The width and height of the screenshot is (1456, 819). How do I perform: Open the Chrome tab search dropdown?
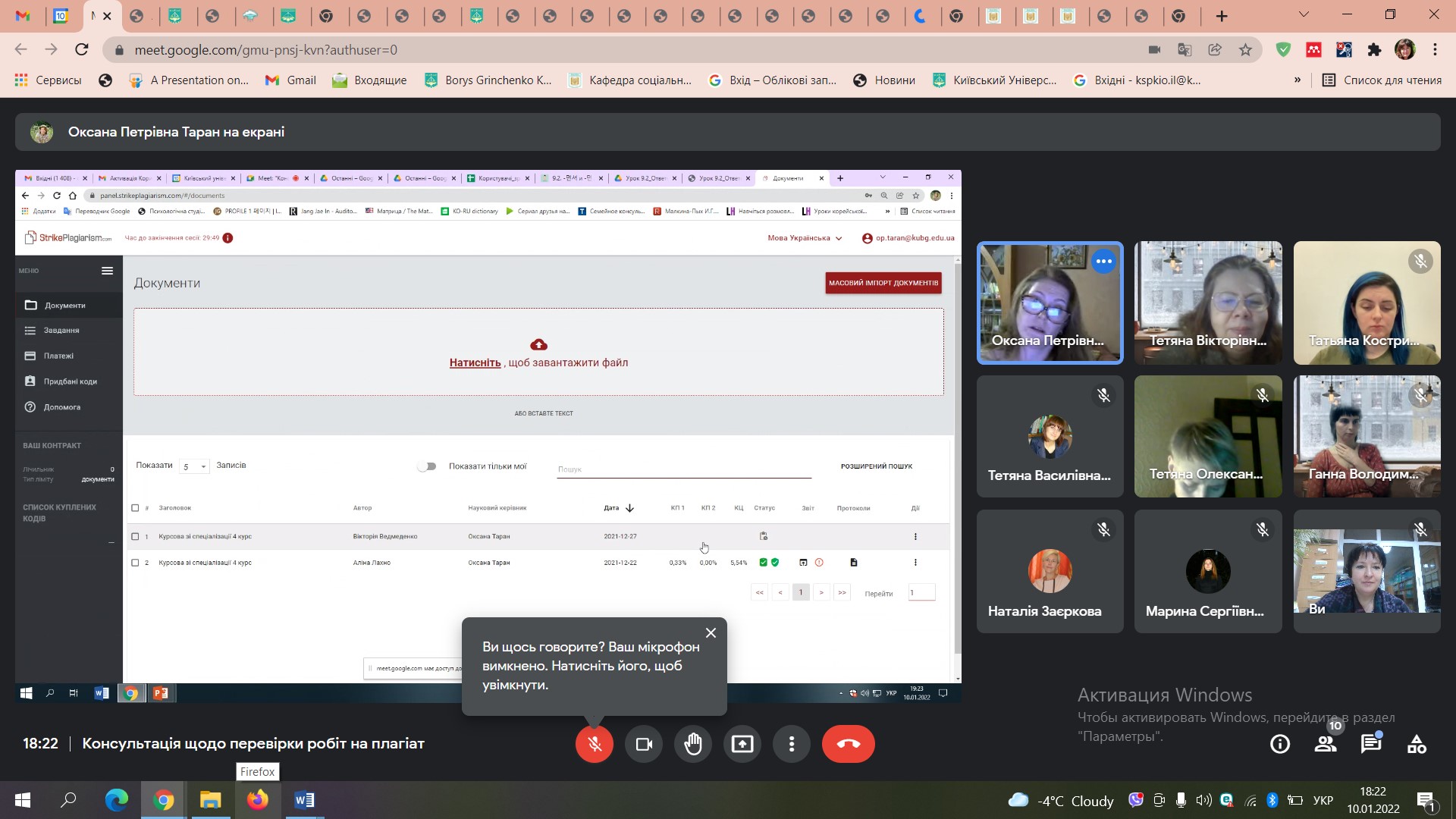pos(1304,15)
